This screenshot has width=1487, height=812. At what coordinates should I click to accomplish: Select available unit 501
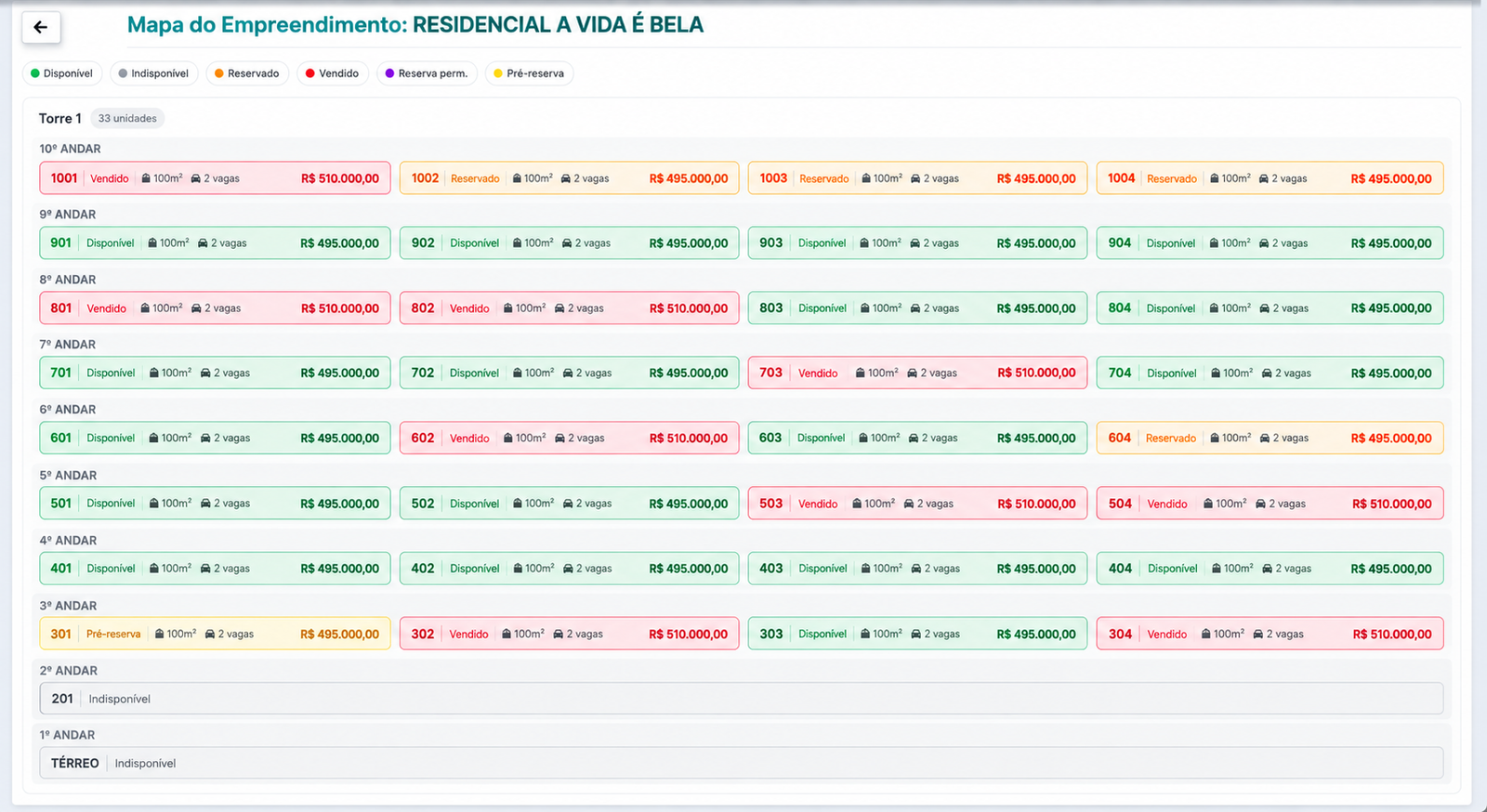click(x=215, y=504)
